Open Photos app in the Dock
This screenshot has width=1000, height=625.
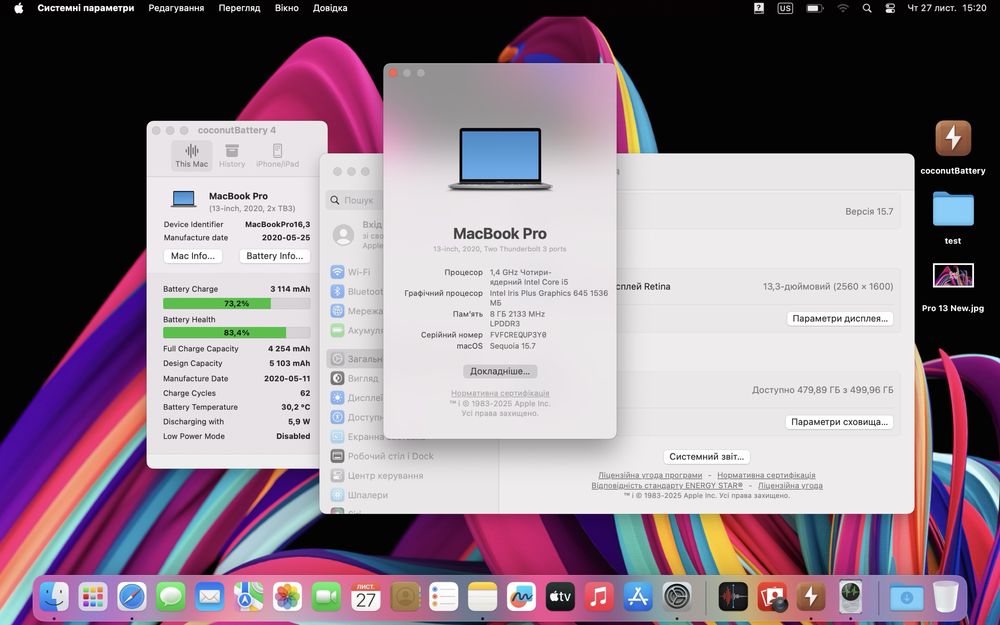point(288,598)
